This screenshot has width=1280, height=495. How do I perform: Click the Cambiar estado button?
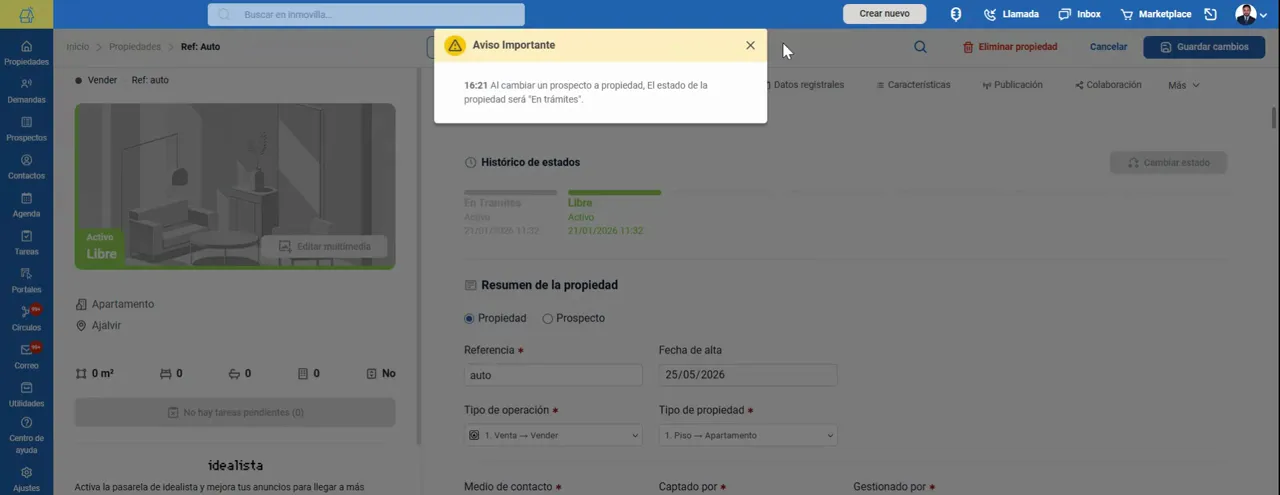click(x=1168, y=162)
